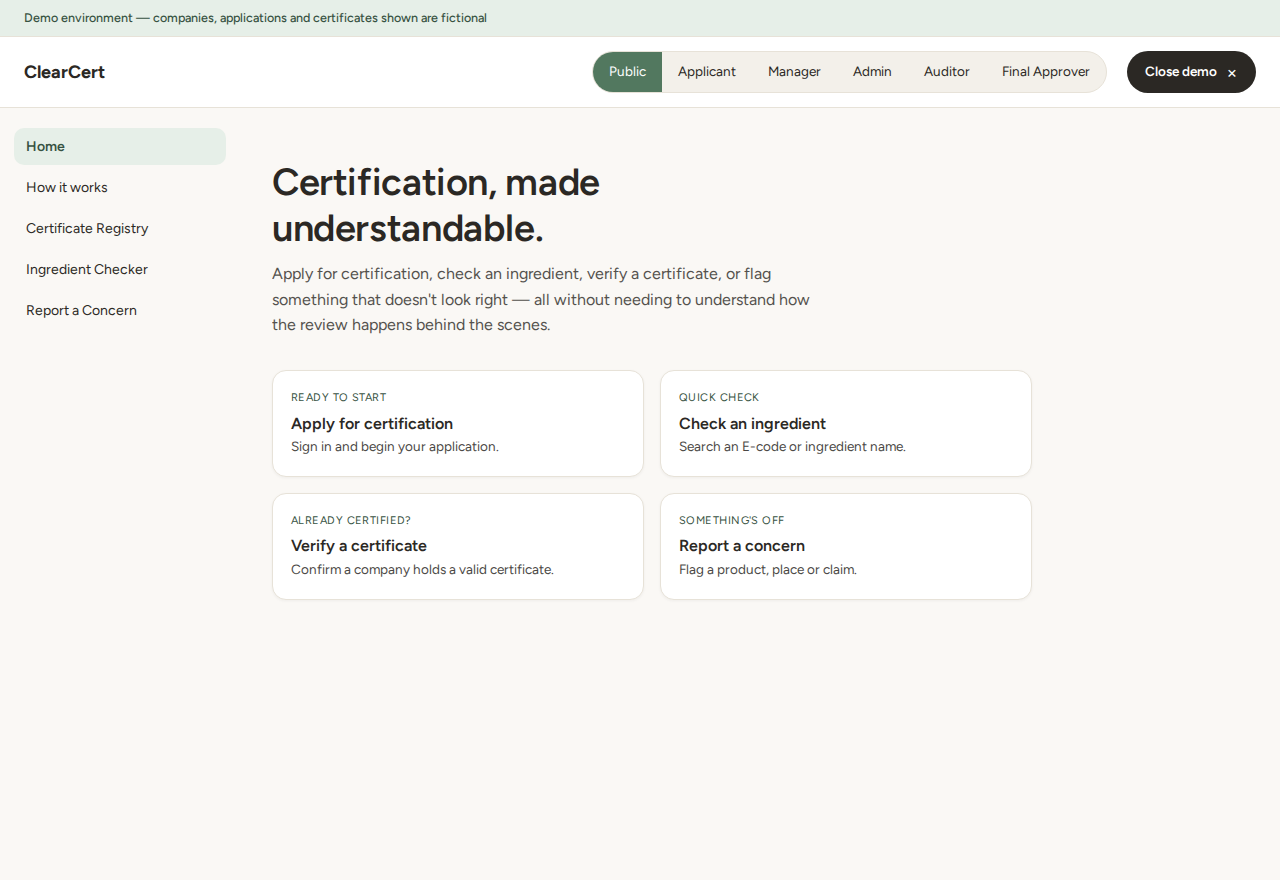Click 'Flag a product, place or claim.' text
Viewport: 1280px width, 880px height.
[x=768, y=570]
